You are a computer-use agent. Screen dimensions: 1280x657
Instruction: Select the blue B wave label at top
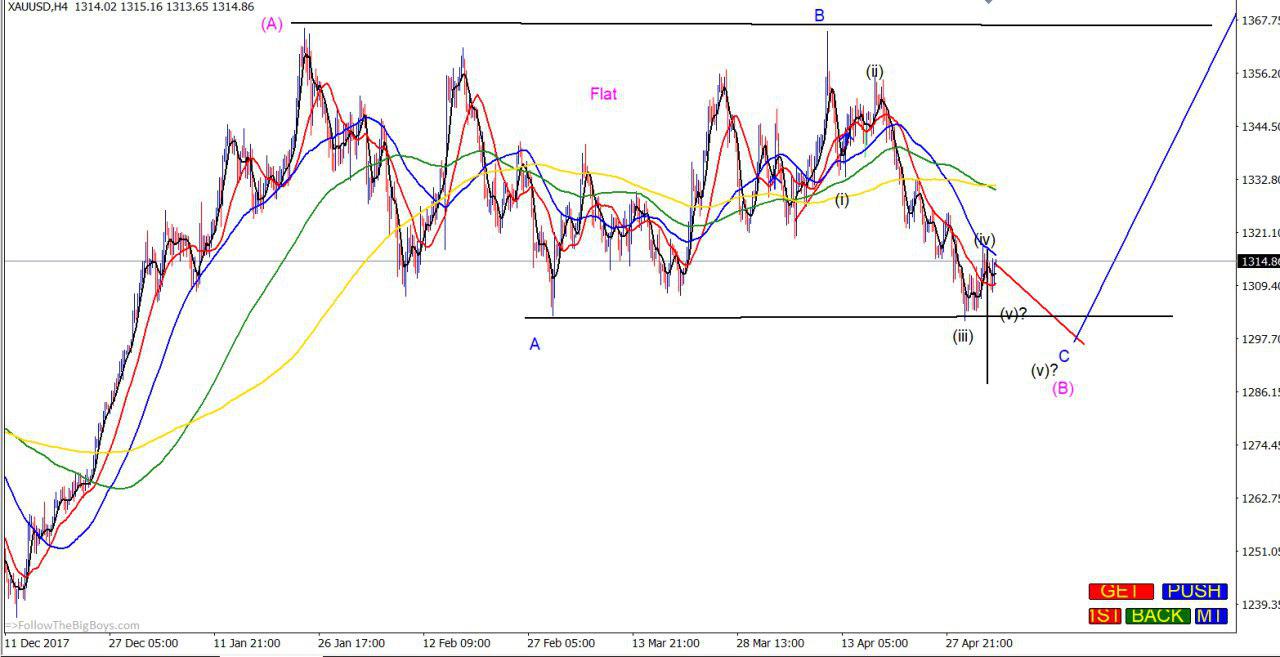pyautogui.click(x=819, y=15)
